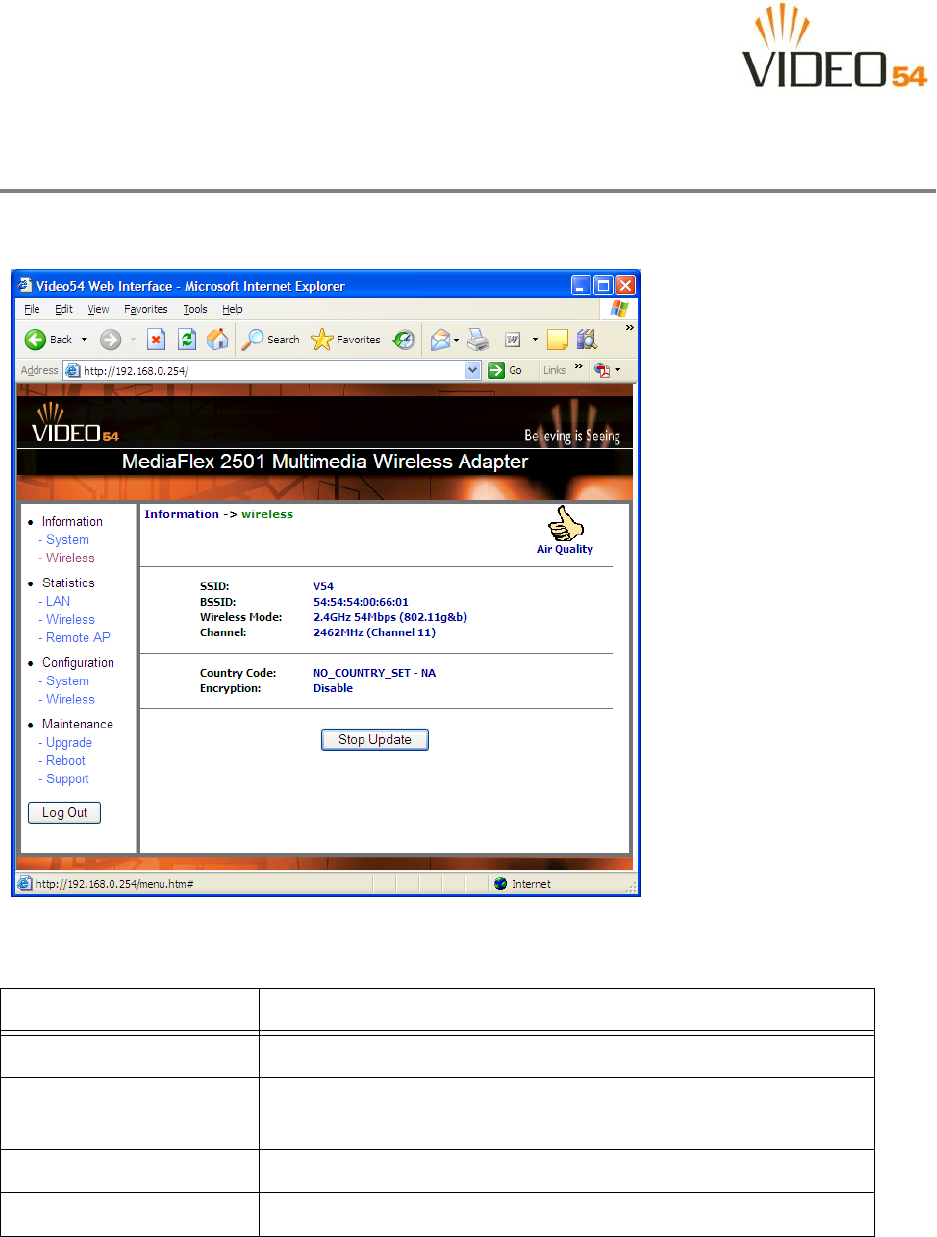Click the 2.4GHz 54Mbps wireless mode value
This screenshot has width=937, height=1237.
tap(390, 618)
